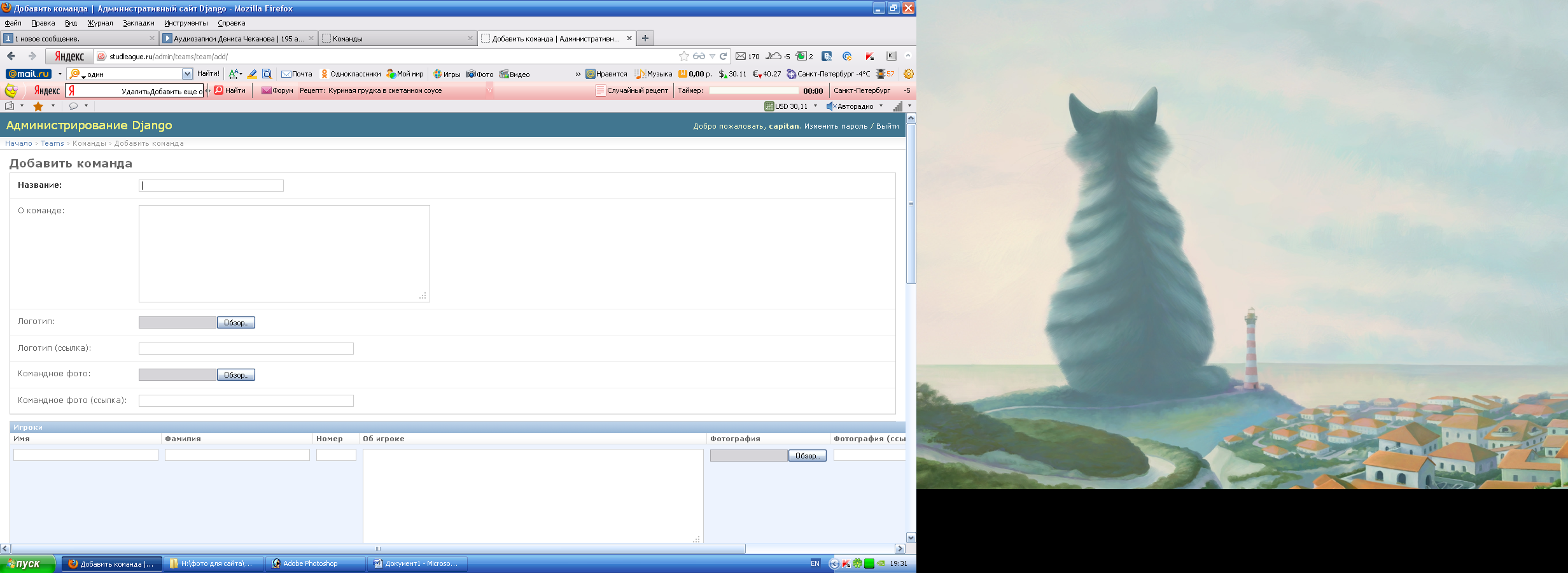The height and width of the screenshot is (573, 1568).
Task: Open Мой мир in the Mail.ru toolbar
Action: tap(405, 74)
